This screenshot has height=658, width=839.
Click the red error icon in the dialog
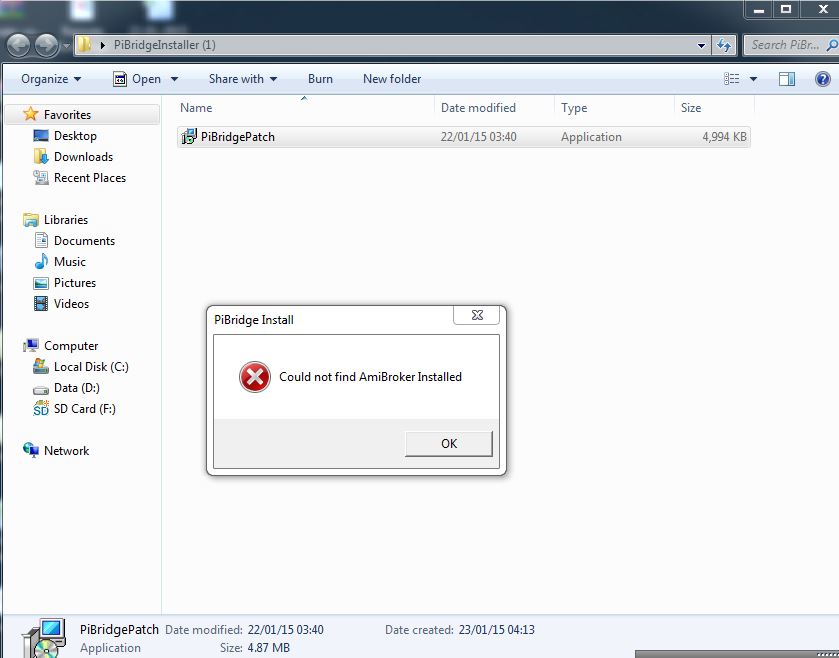[x=255, y=377]
